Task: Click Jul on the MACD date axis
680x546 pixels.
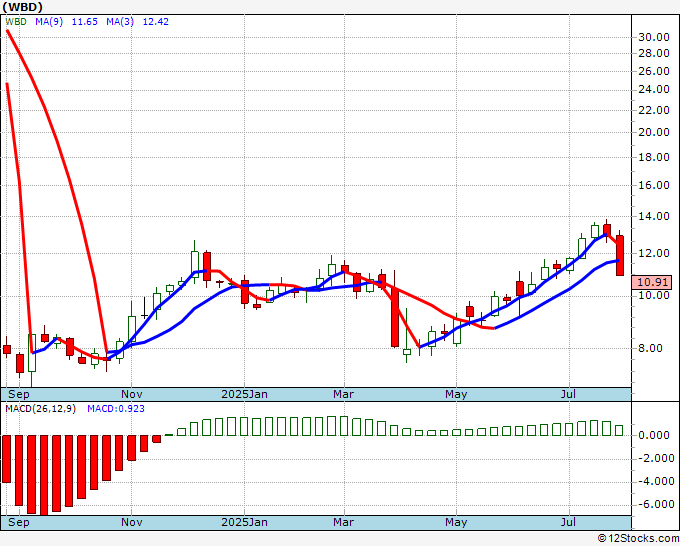Action: click(x=569, y=522)
